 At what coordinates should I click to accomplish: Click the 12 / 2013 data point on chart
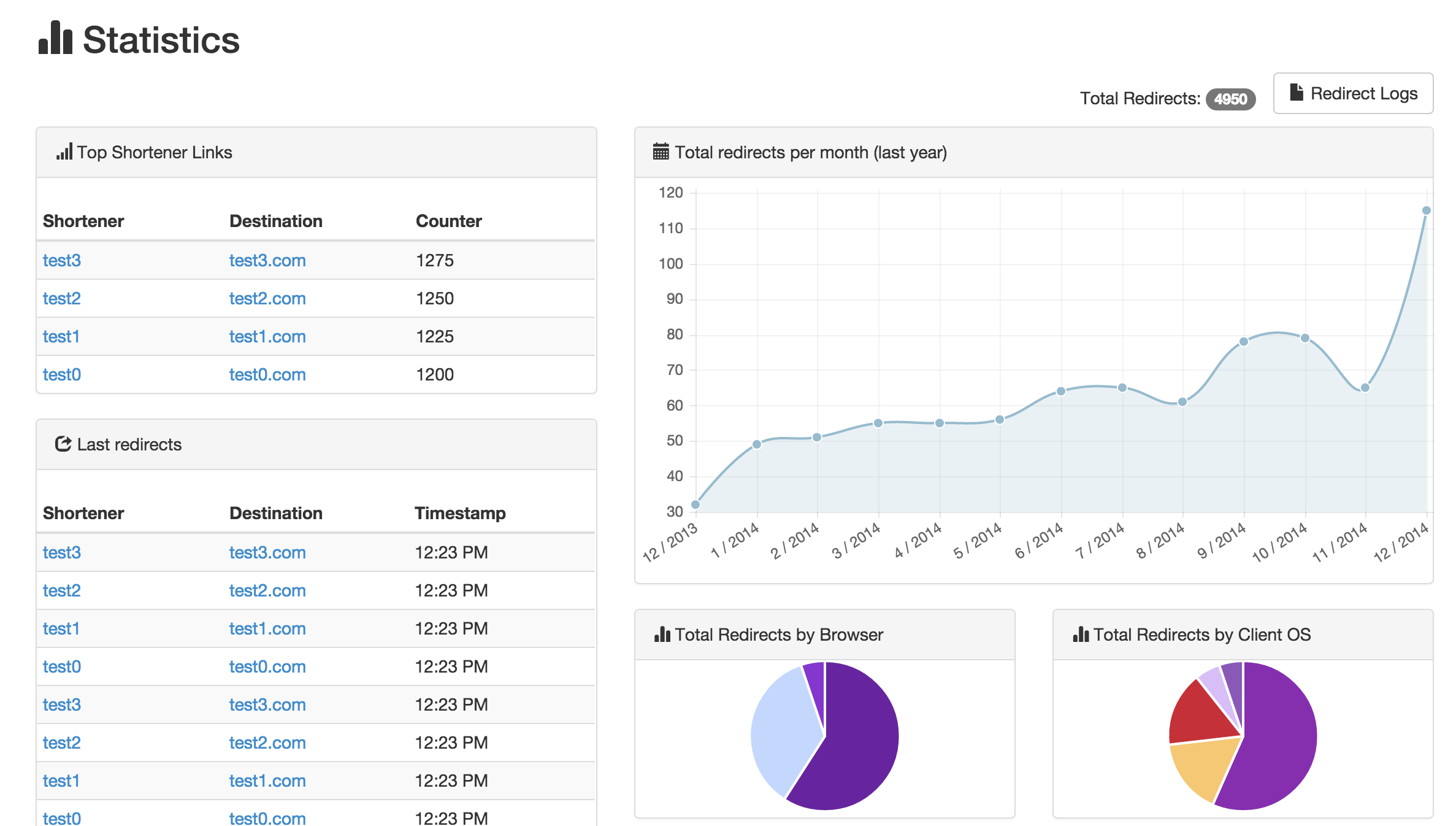click(x=695, y=504)
